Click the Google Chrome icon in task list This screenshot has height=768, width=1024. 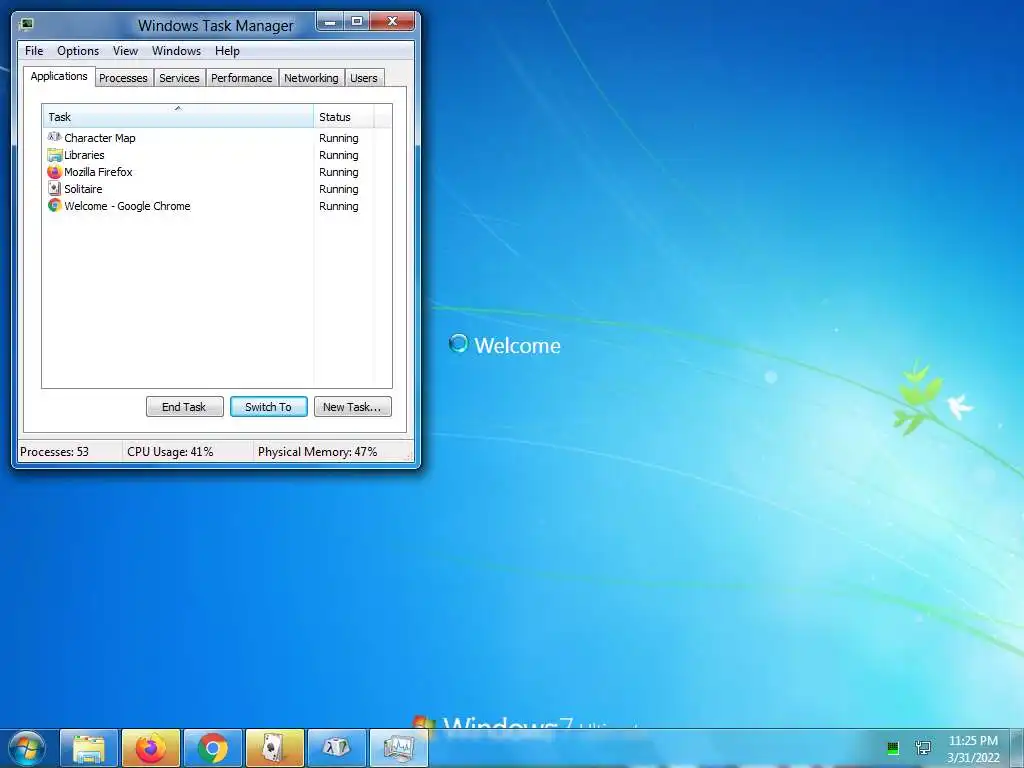pos(54,206)
